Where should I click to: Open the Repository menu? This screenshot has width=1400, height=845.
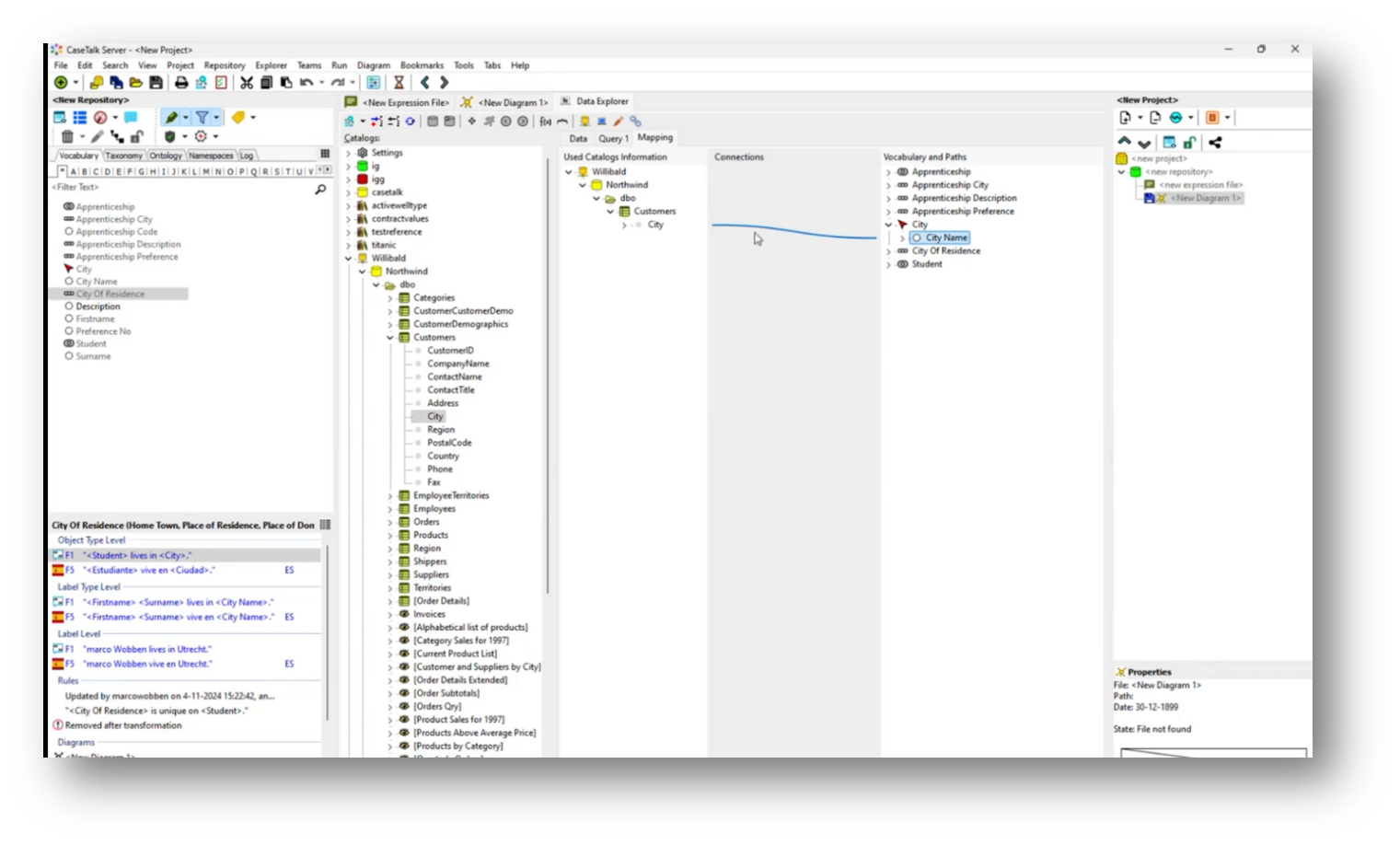pyautogui.click(x=225, y=65)
